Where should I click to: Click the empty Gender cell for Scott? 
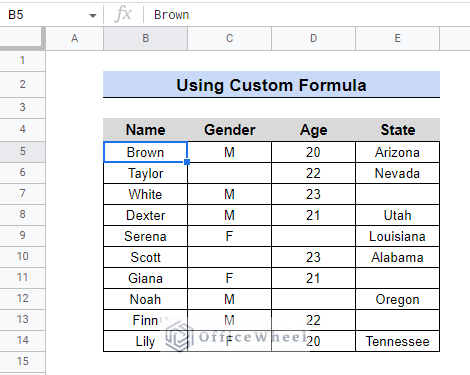click(229, 257)
